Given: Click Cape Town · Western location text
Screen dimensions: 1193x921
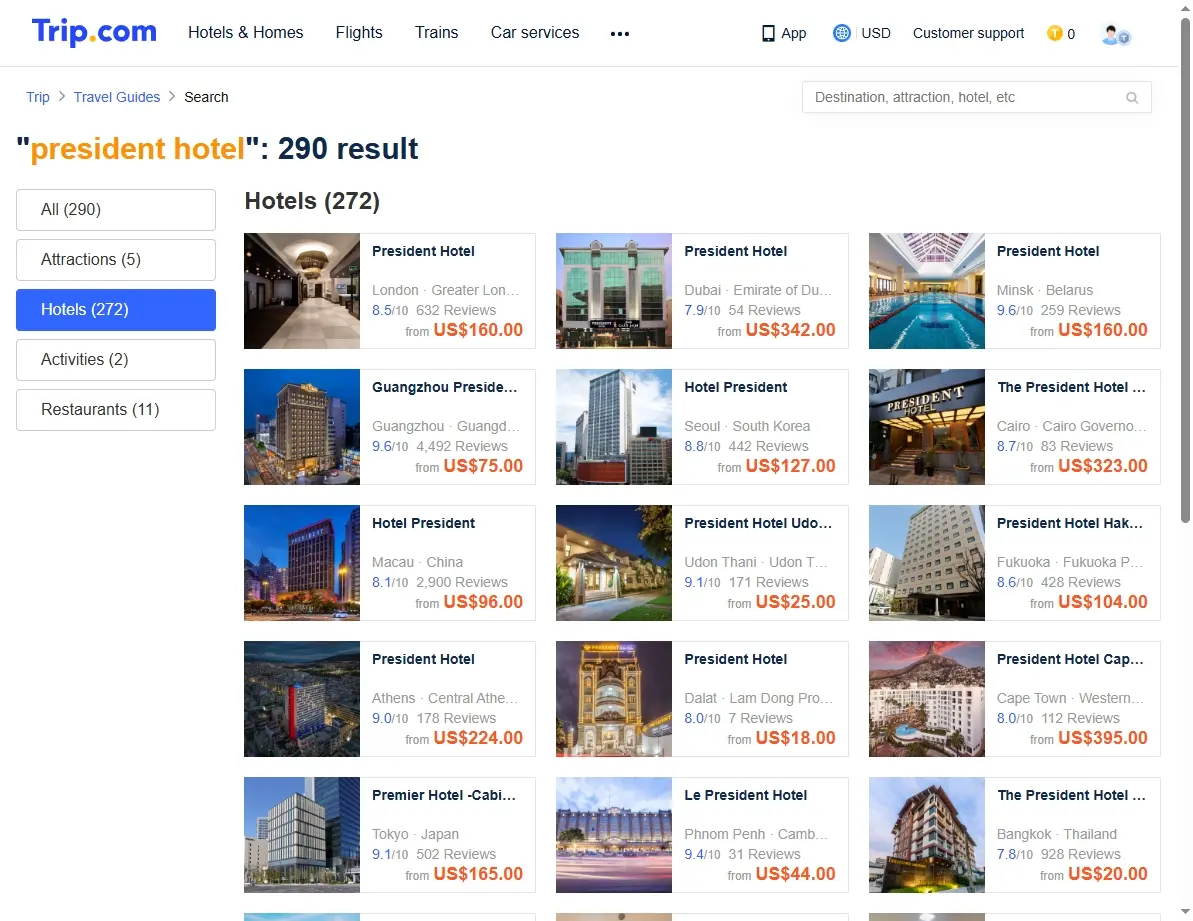Looking at the screenshot, I should tap(1070, 698).
